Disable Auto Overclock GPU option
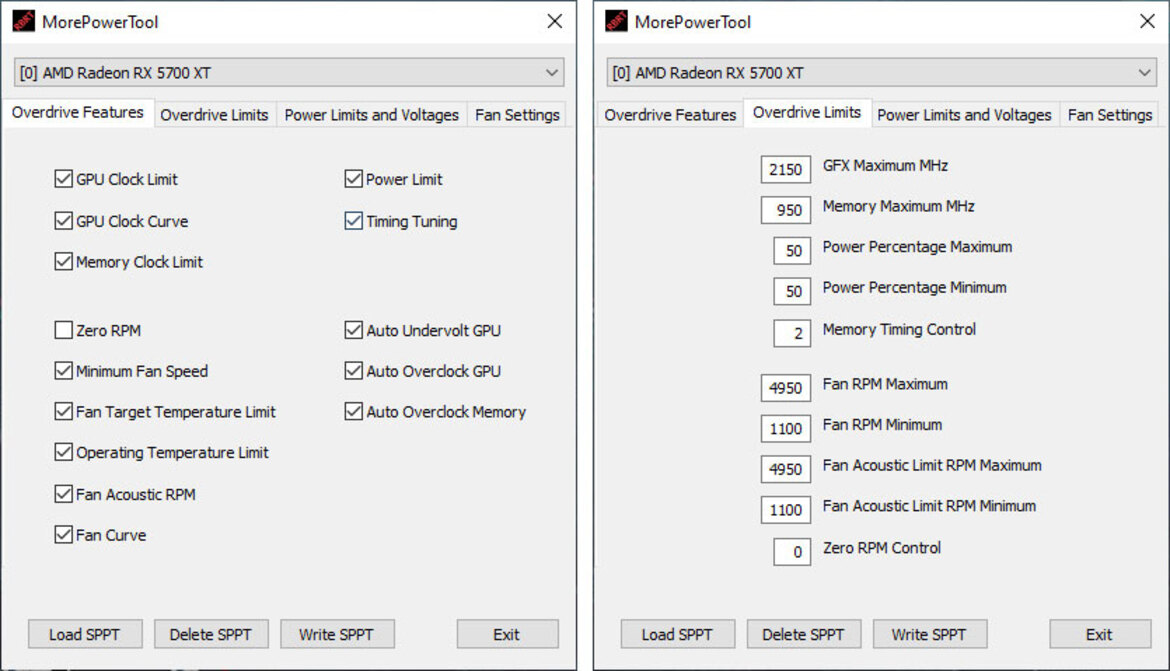Screen dimensions: 1170x671 pyautogui.click(x=354, y=371)
